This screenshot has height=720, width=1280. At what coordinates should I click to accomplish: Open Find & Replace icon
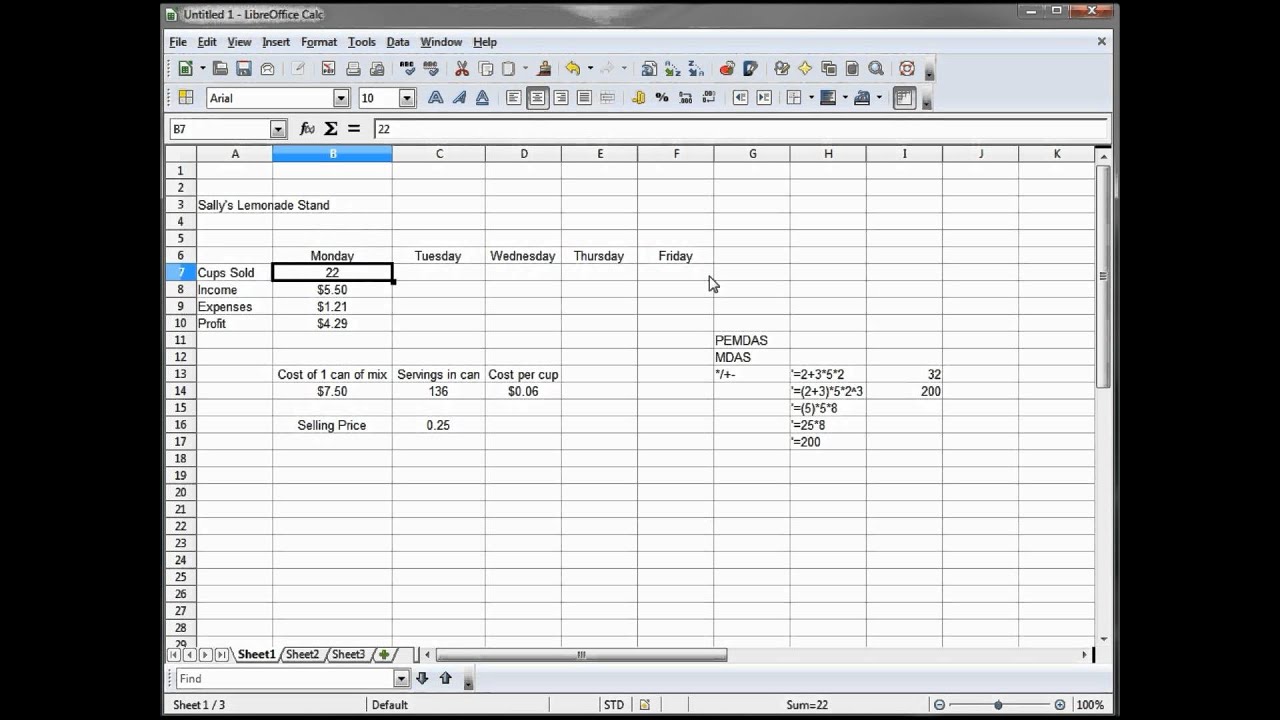coord(782,69)
